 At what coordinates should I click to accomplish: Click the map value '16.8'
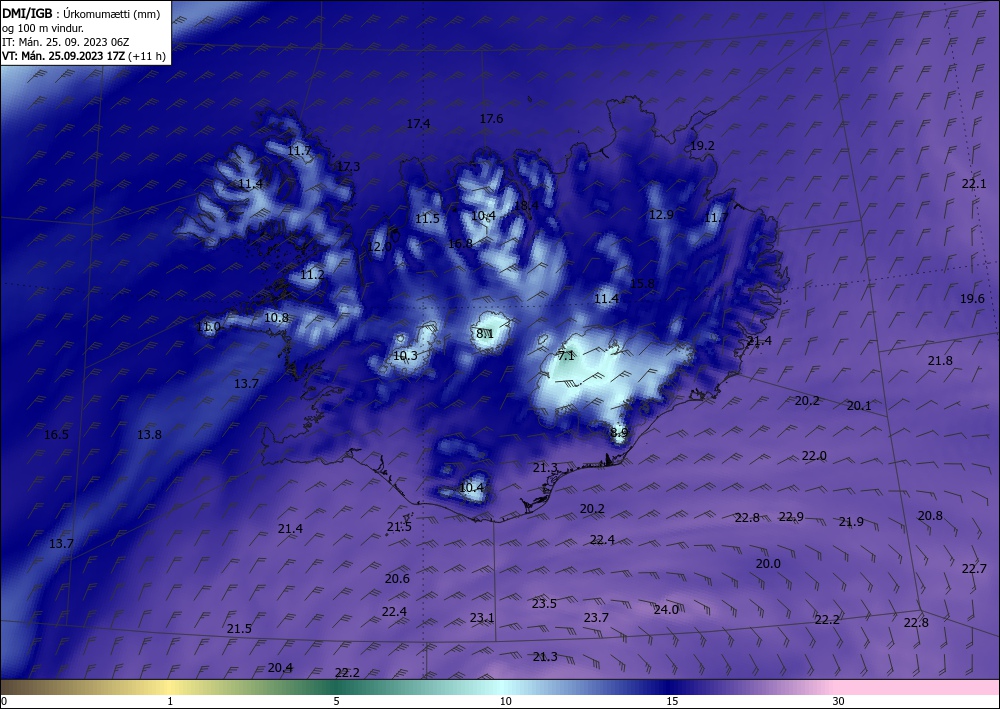coord(460,244)
